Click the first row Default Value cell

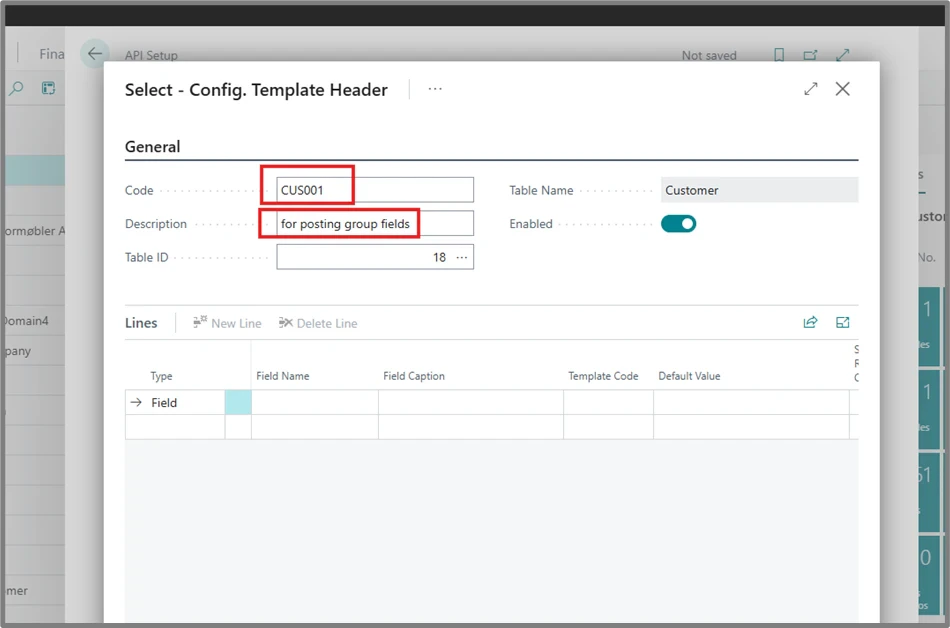tap(751, 403)
